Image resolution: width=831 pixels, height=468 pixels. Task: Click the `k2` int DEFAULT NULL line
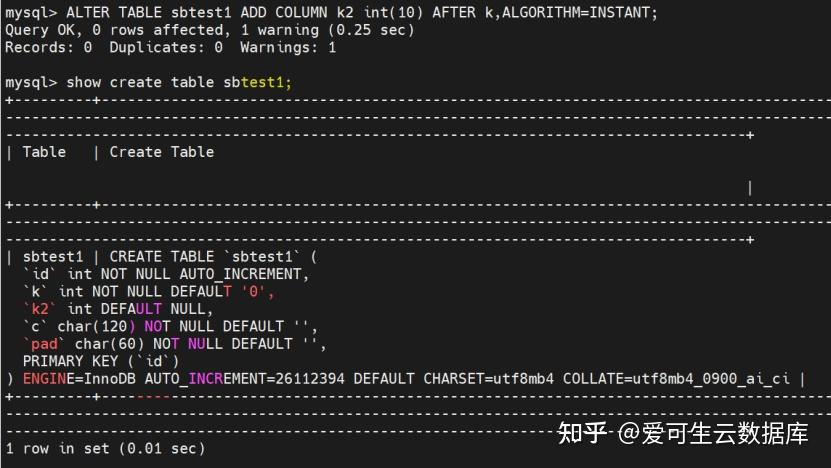[x=118, y=310]
